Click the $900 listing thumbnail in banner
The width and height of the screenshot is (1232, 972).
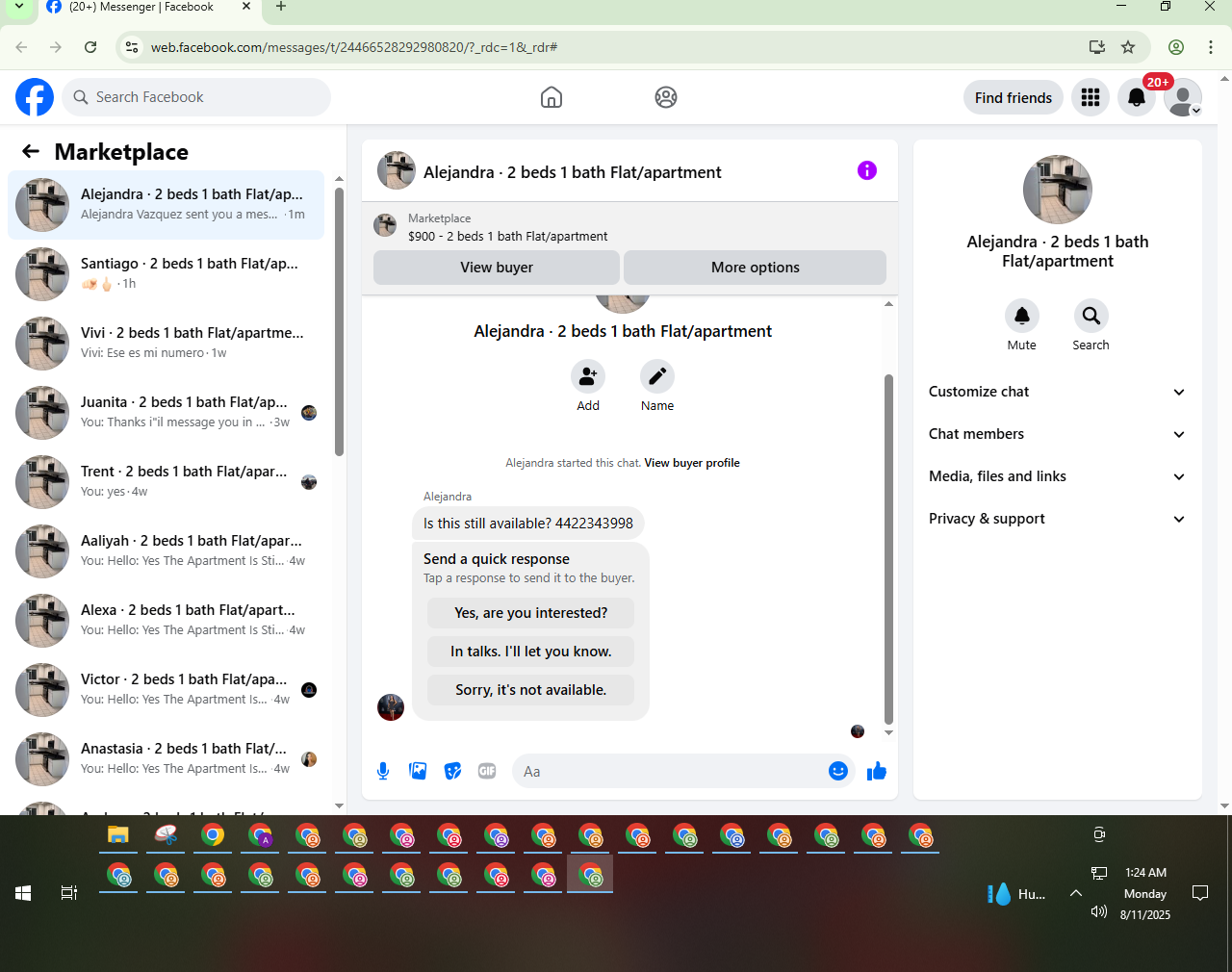point(385,226)
